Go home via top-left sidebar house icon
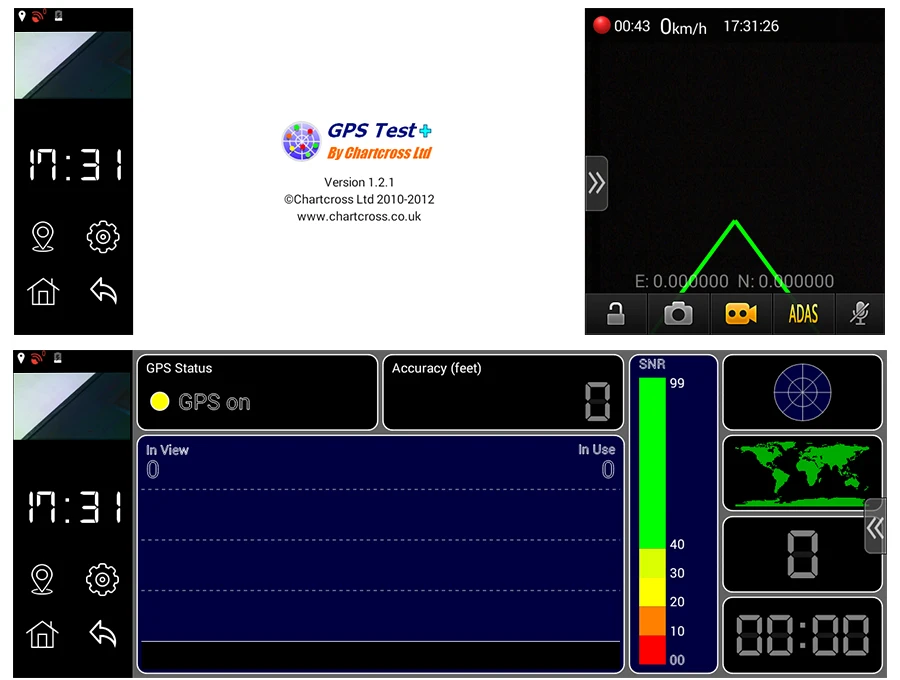 click(43, 292)
